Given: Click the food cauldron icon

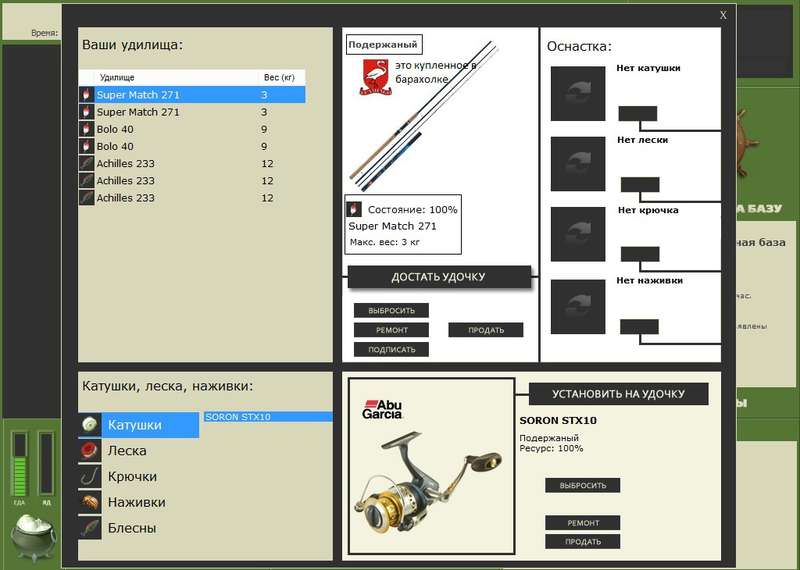Looking at the screenshot, I should click(x=33, y=537).
